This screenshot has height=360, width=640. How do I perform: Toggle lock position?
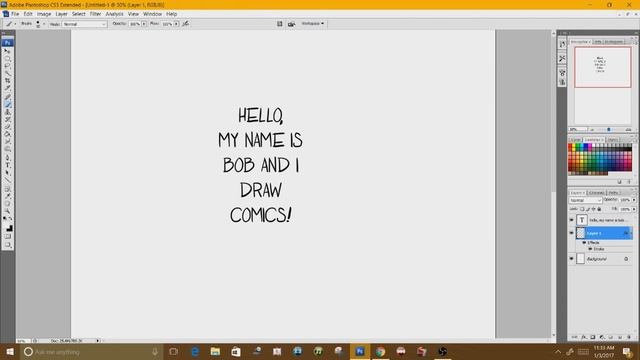[x=593, y=209]
